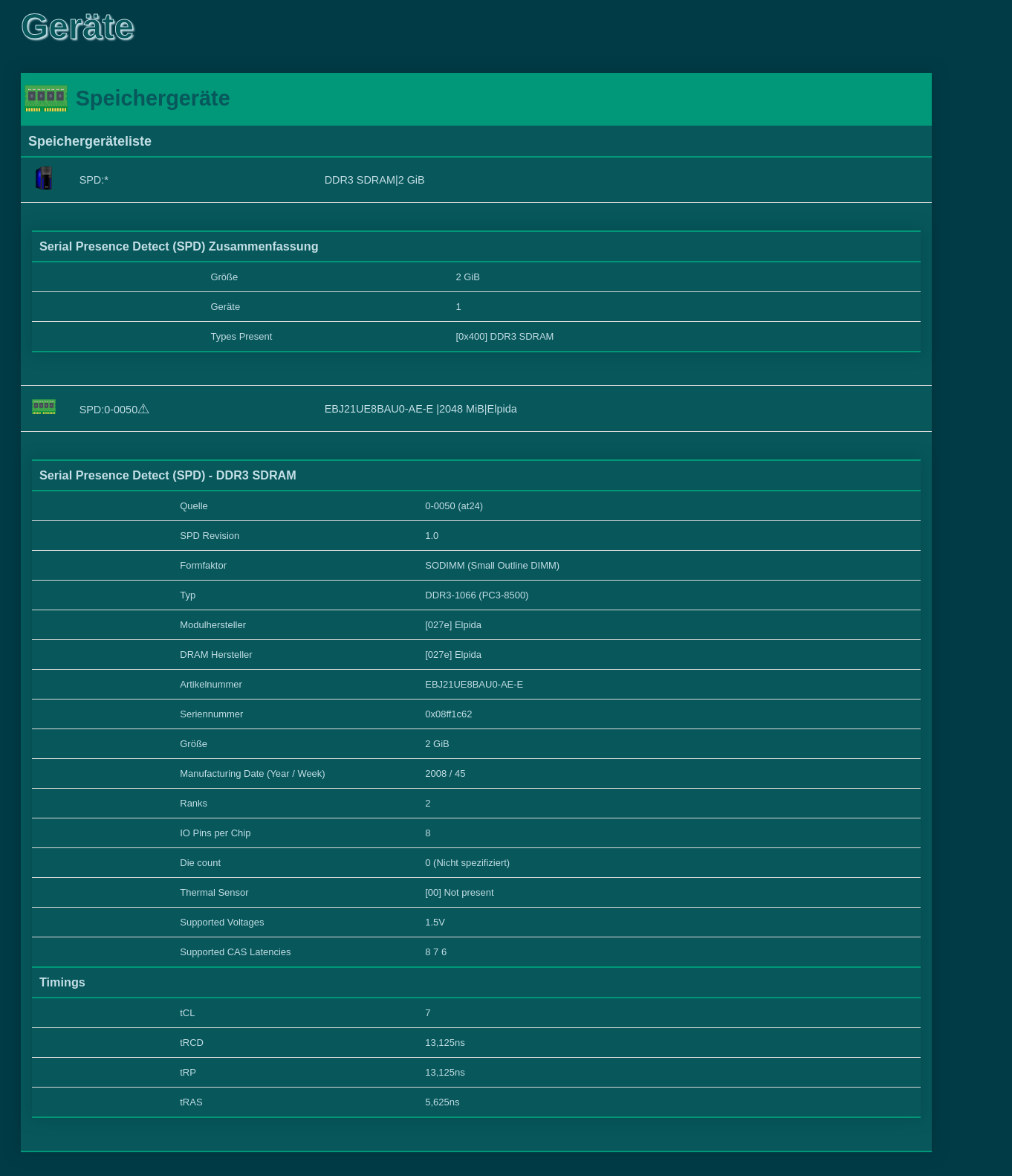Click the manufacturing date value 2008 / 45
Image resolution: width=1012 pixels, height=1176 pixels.
(x=445, y=774)
